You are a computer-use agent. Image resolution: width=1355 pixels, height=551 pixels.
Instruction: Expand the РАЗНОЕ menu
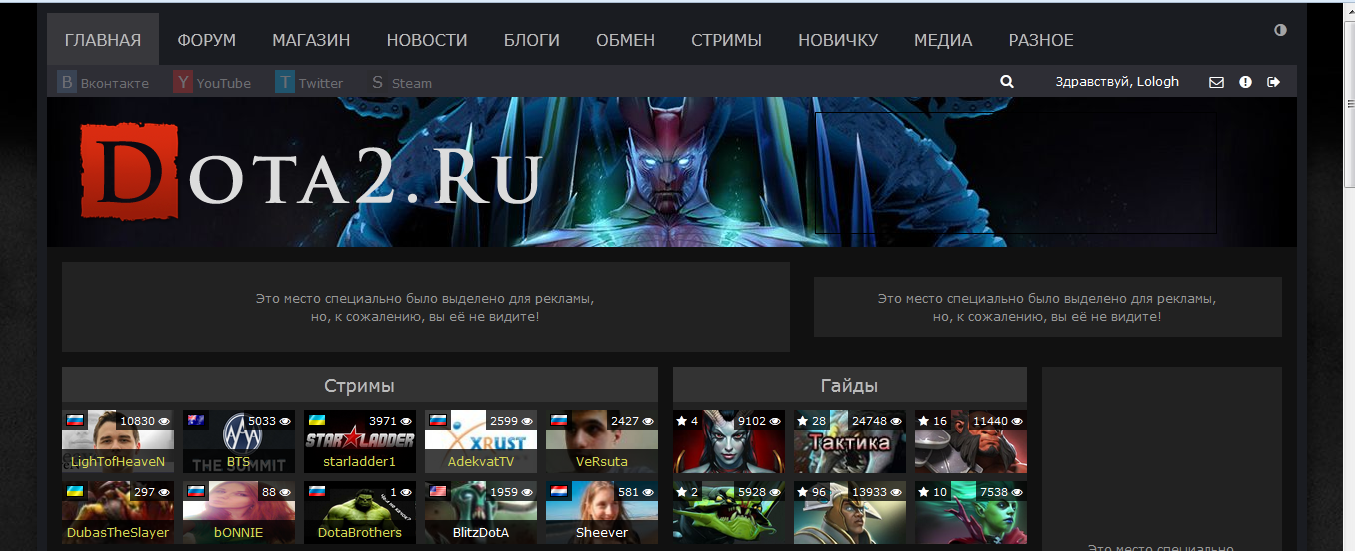pos(1040,40)
